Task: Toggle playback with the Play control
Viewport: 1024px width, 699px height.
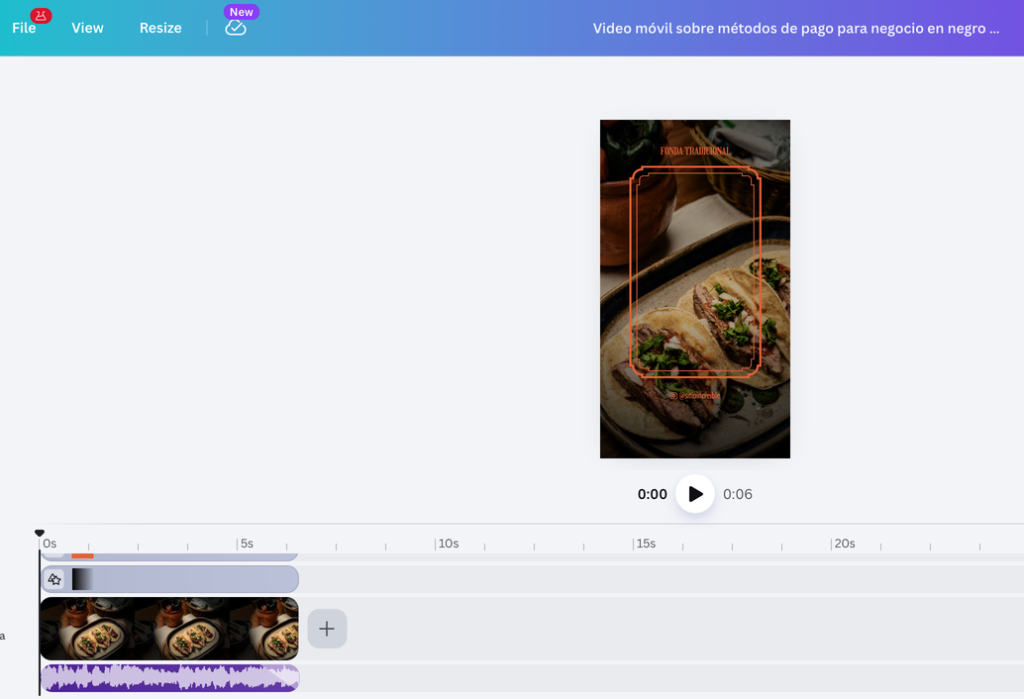Action: click(694, 493)
